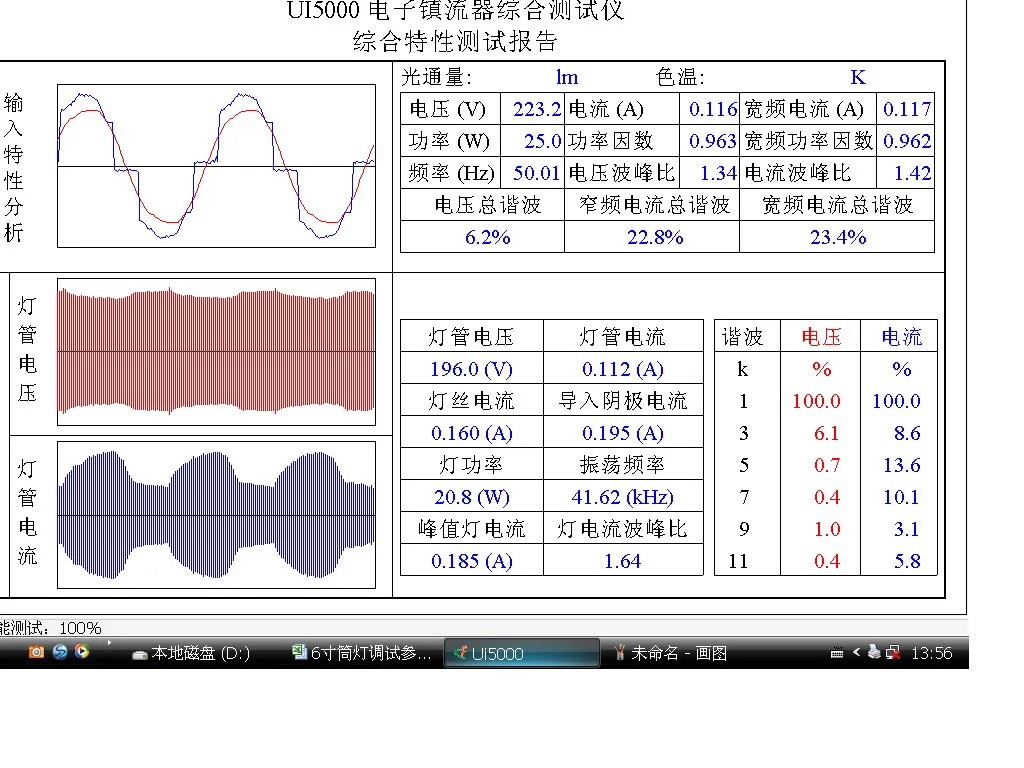Image resolution: width=1024 pixels, height=768 pixels.
Task: Select lamp current value 0.112 (A)
Action: tap(622, 370)
